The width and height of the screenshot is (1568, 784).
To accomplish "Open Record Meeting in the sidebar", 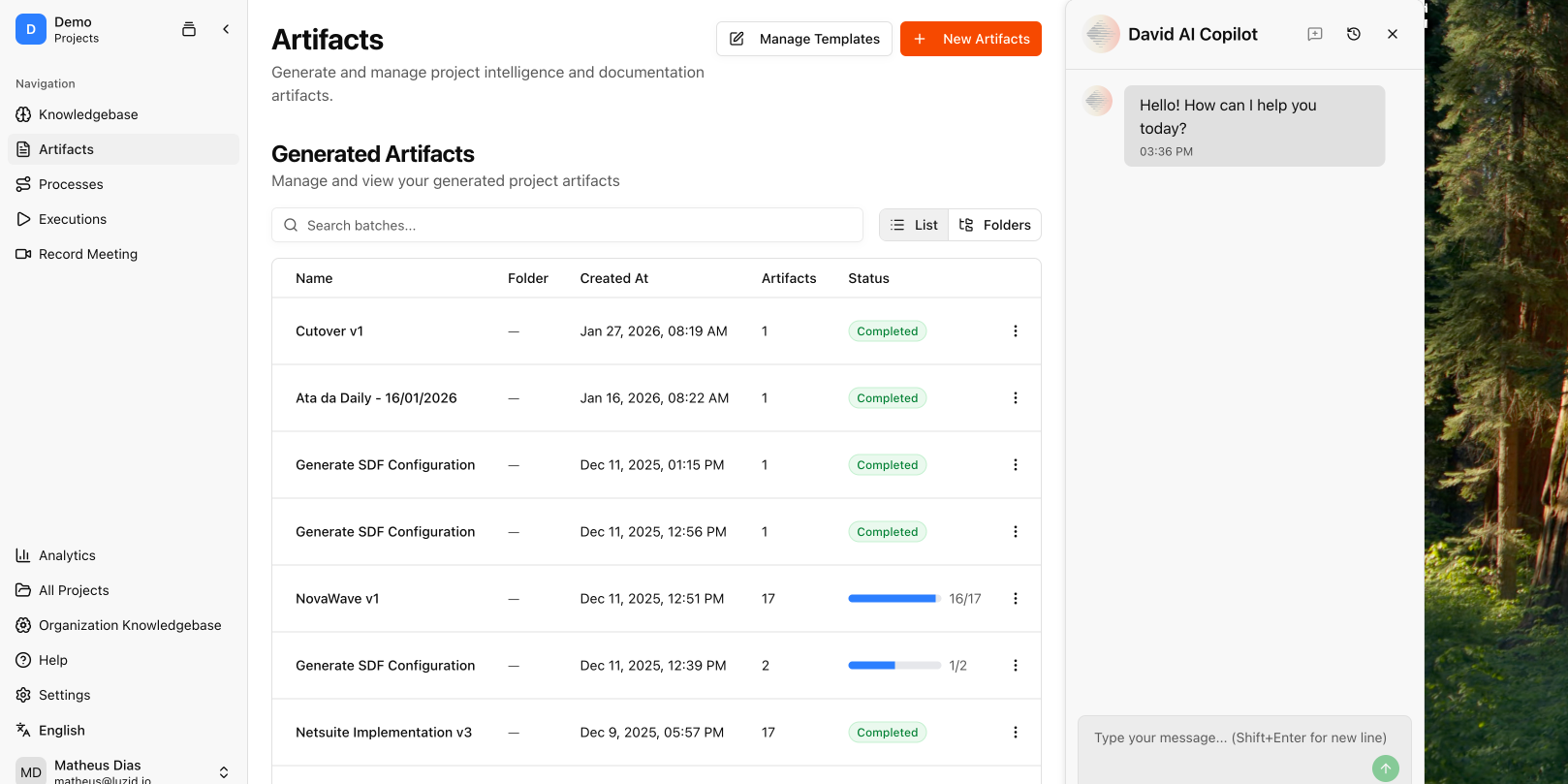I will tap(88, 254).
